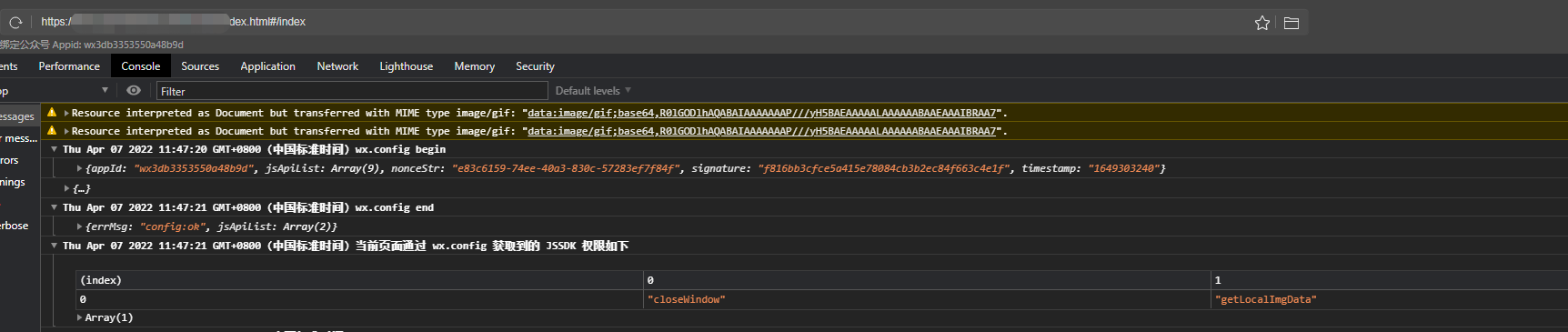Viewport: 1568px width, 332px height.
Task: Open the context selector dropdown arrow
Action: tap(105, 90)
